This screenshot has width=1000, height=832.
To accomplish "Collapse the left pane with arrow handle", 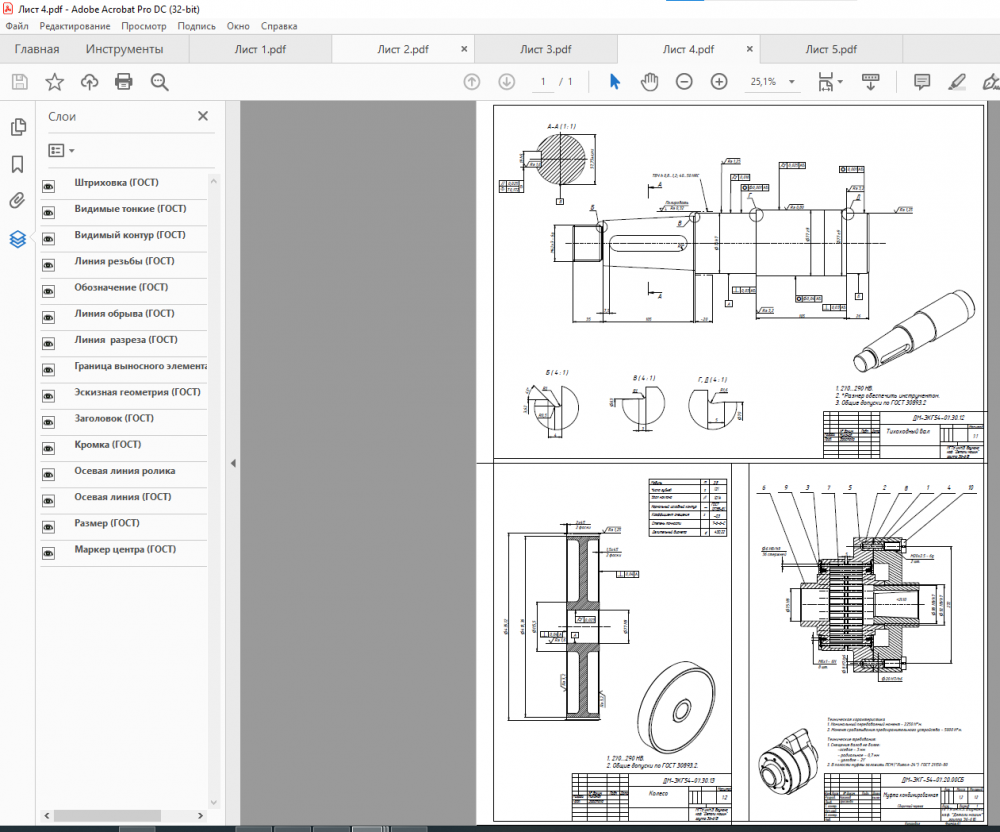I will coord(232,463).
